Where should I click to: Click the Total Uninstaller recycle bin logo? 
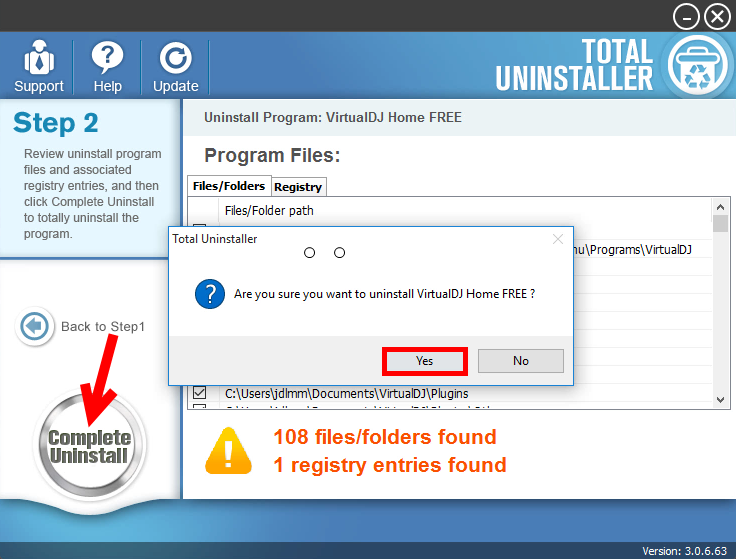point(698,66)
